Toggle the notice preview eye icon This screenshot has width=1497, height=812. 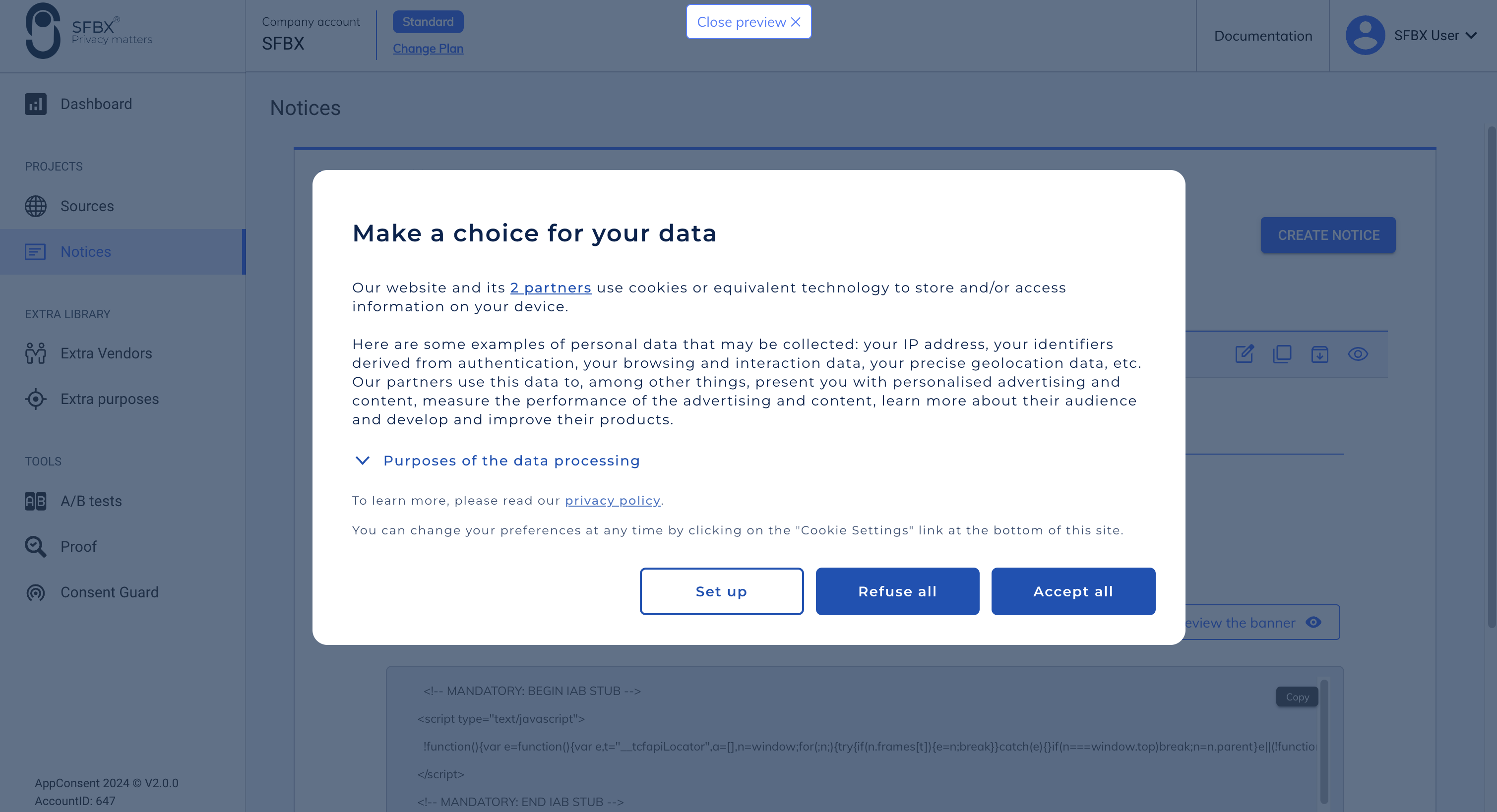click(1358, 354)
